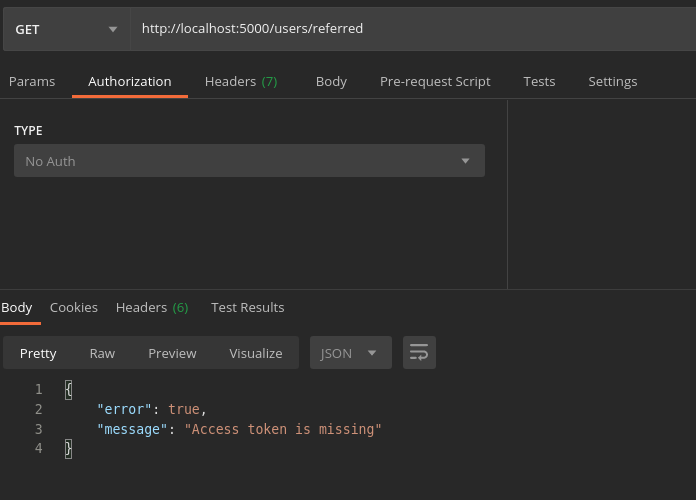Show the response Cookies tab
The height and width of the screenshot is (500, 696).
point(74,307)
